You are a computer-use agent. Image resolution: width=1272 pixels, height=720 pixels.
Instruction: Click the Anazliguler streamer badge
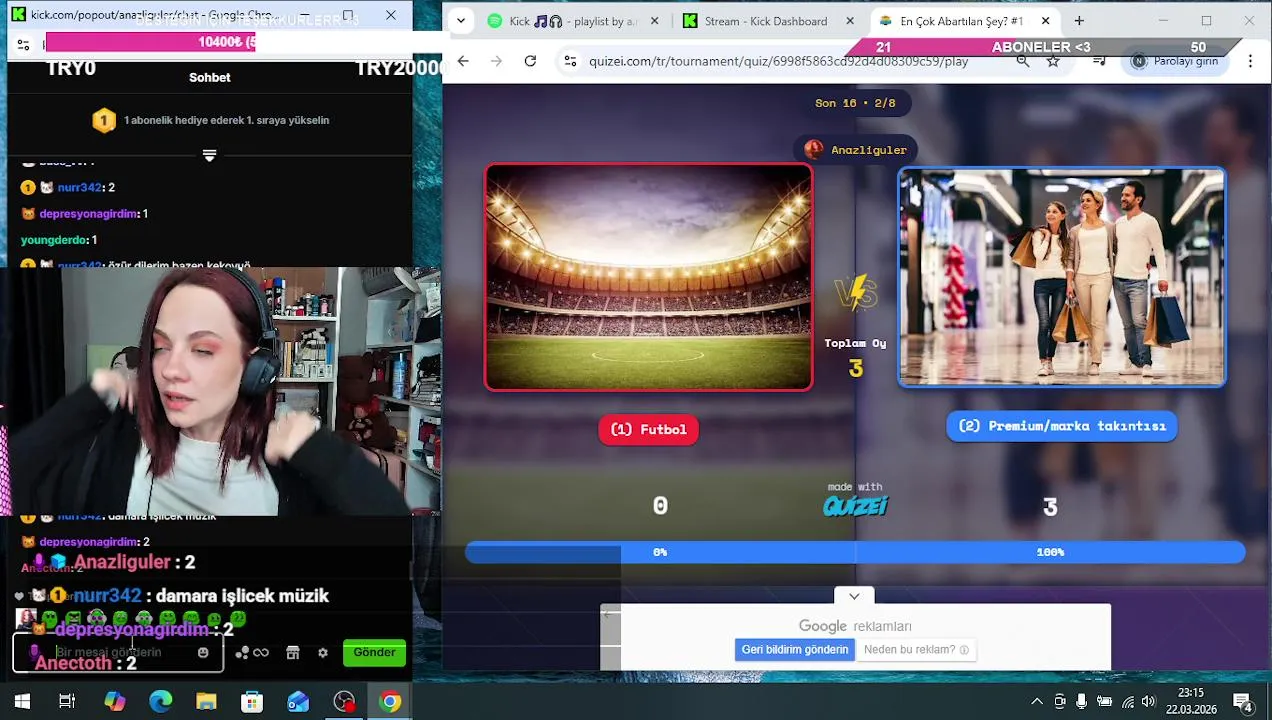click(856, 150)
